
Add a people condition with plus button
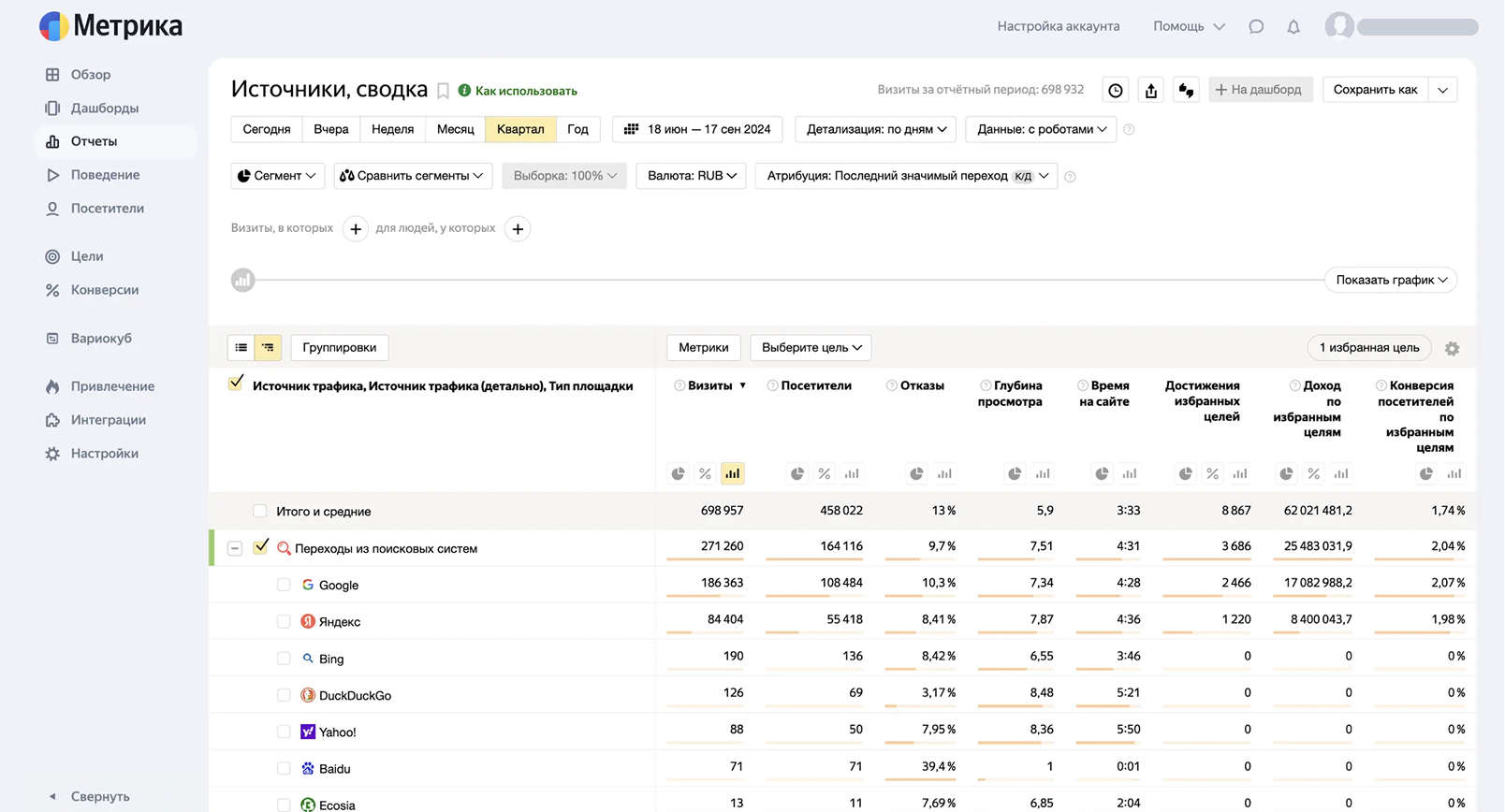tap(518, 229)
